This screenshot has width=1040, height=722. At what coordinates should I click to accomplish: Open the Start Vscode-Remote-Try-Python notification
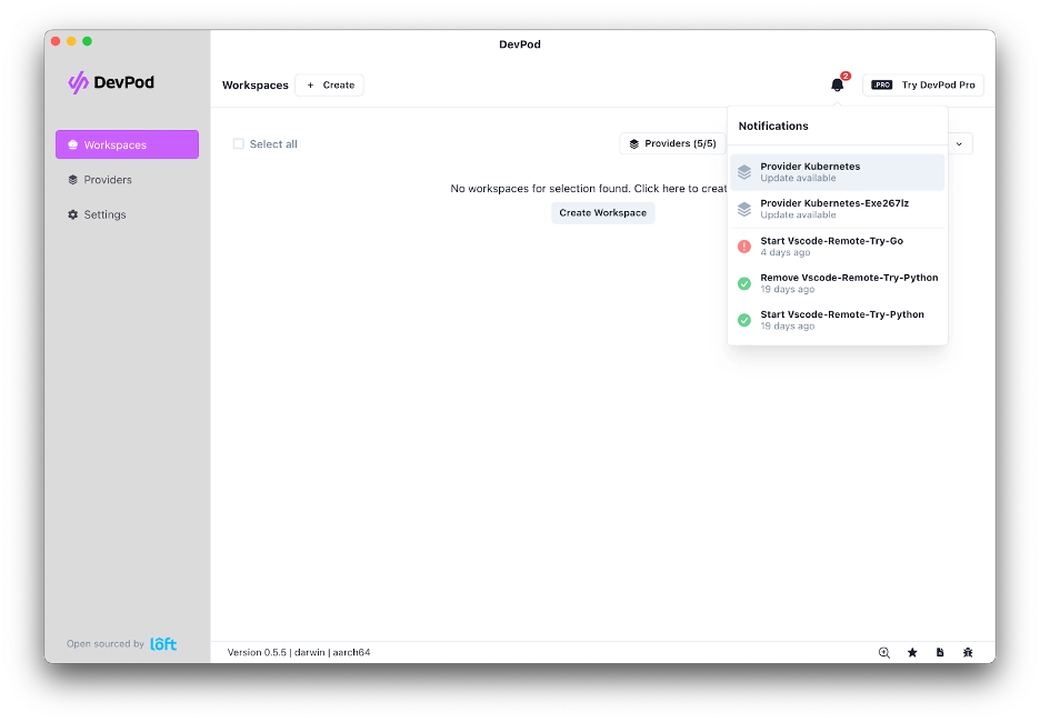(837, 320)
